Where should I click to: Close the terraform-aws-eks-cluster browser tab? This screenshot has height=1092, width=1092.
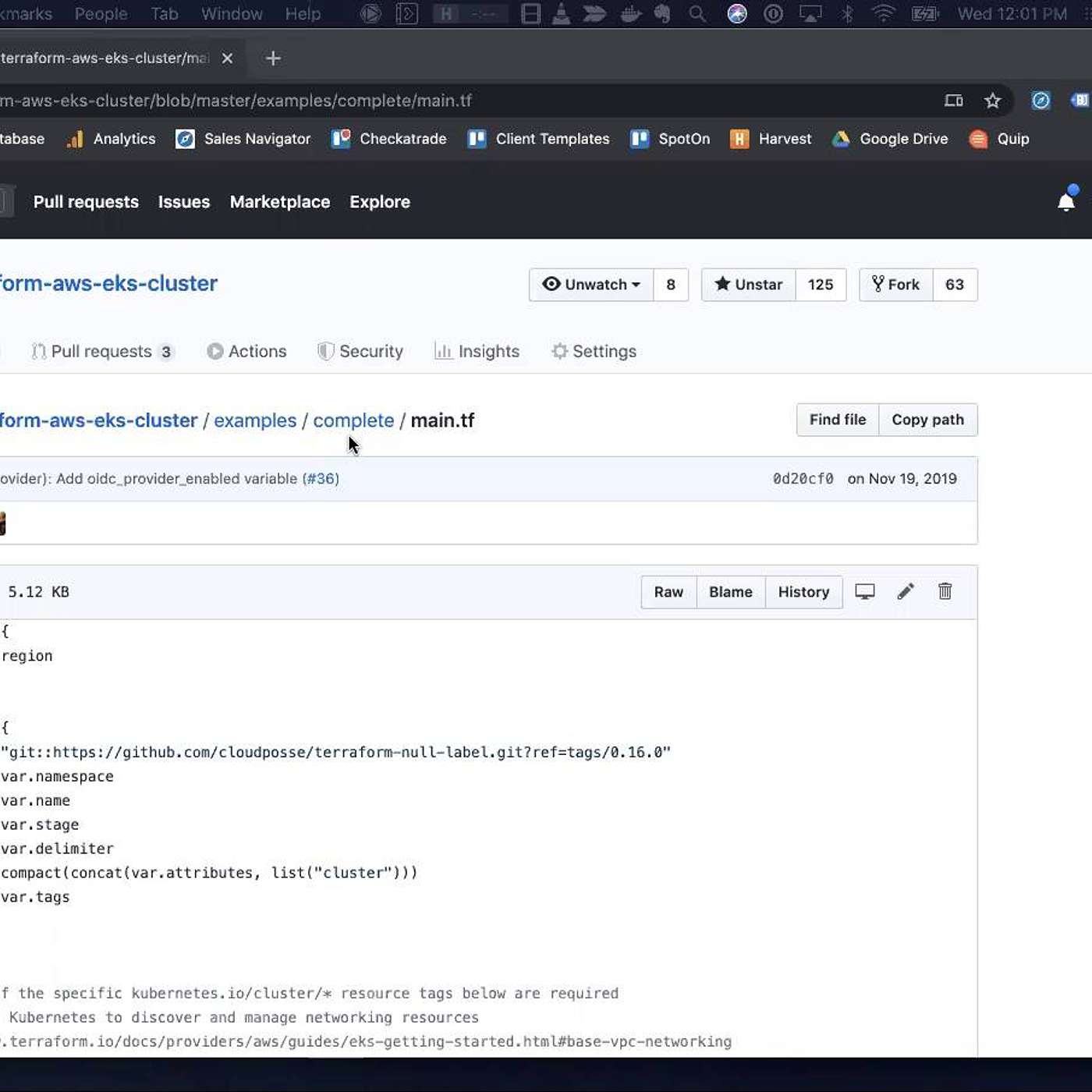pyautogui.click(x=227, y=58)
